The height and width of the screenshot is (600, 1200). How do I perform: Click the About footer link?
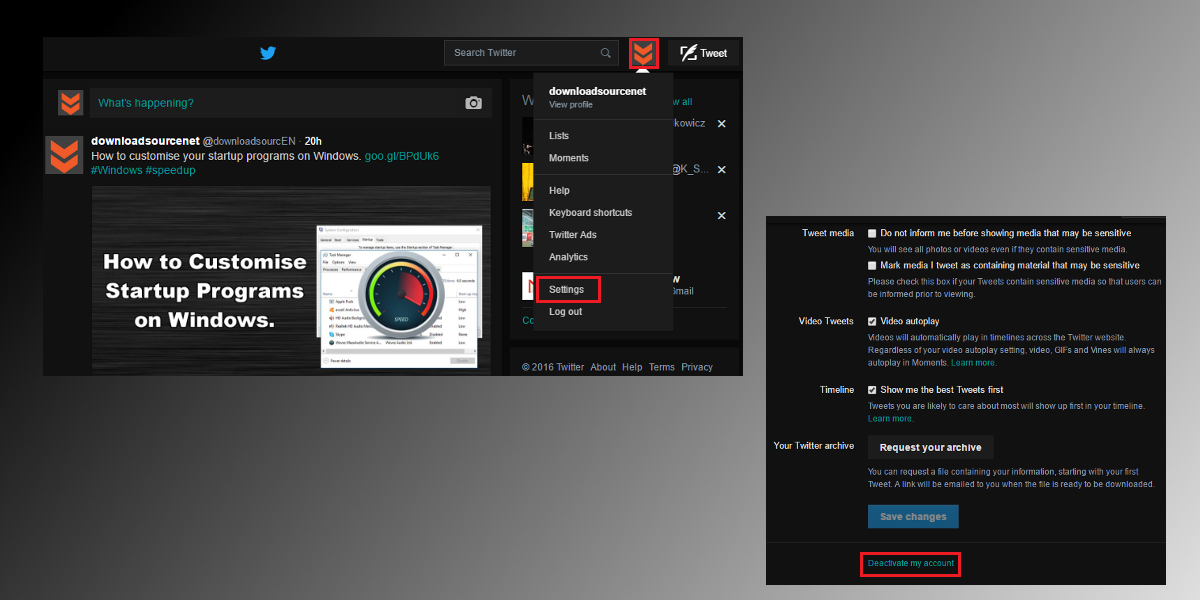603,367
